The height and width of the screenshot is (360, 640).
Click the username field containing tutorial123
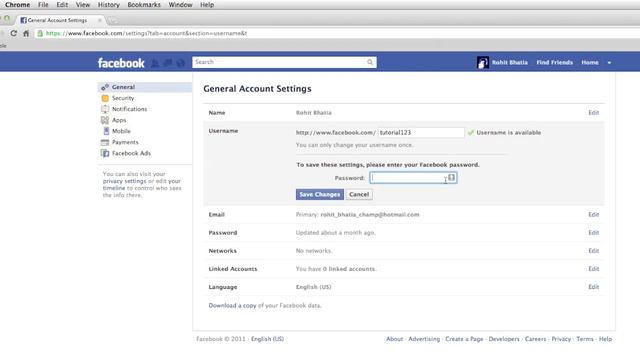tap(421, 132)
